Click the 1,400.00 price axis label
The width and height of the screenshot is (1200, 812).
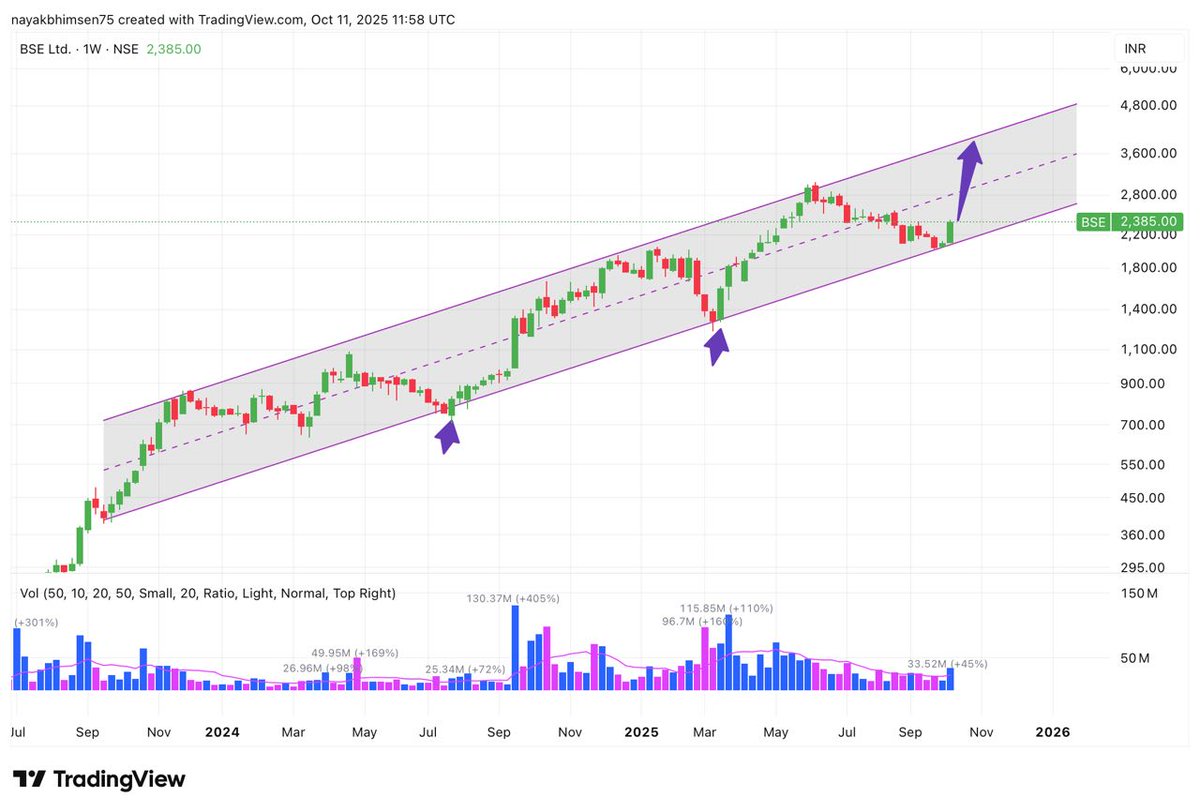pyautogui.click(x=1150, y=308)
